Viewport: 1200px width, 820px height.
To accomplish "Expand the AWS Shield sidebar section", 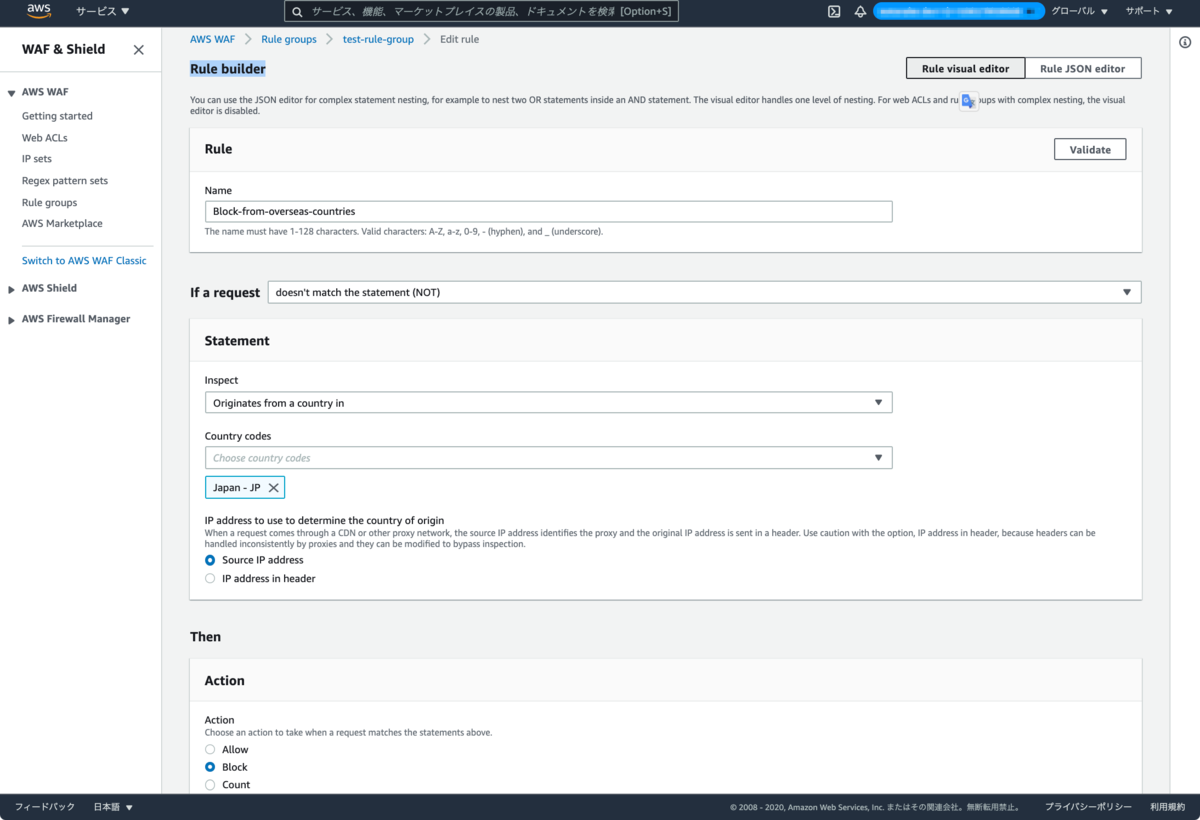I will [x=11, y=288].
